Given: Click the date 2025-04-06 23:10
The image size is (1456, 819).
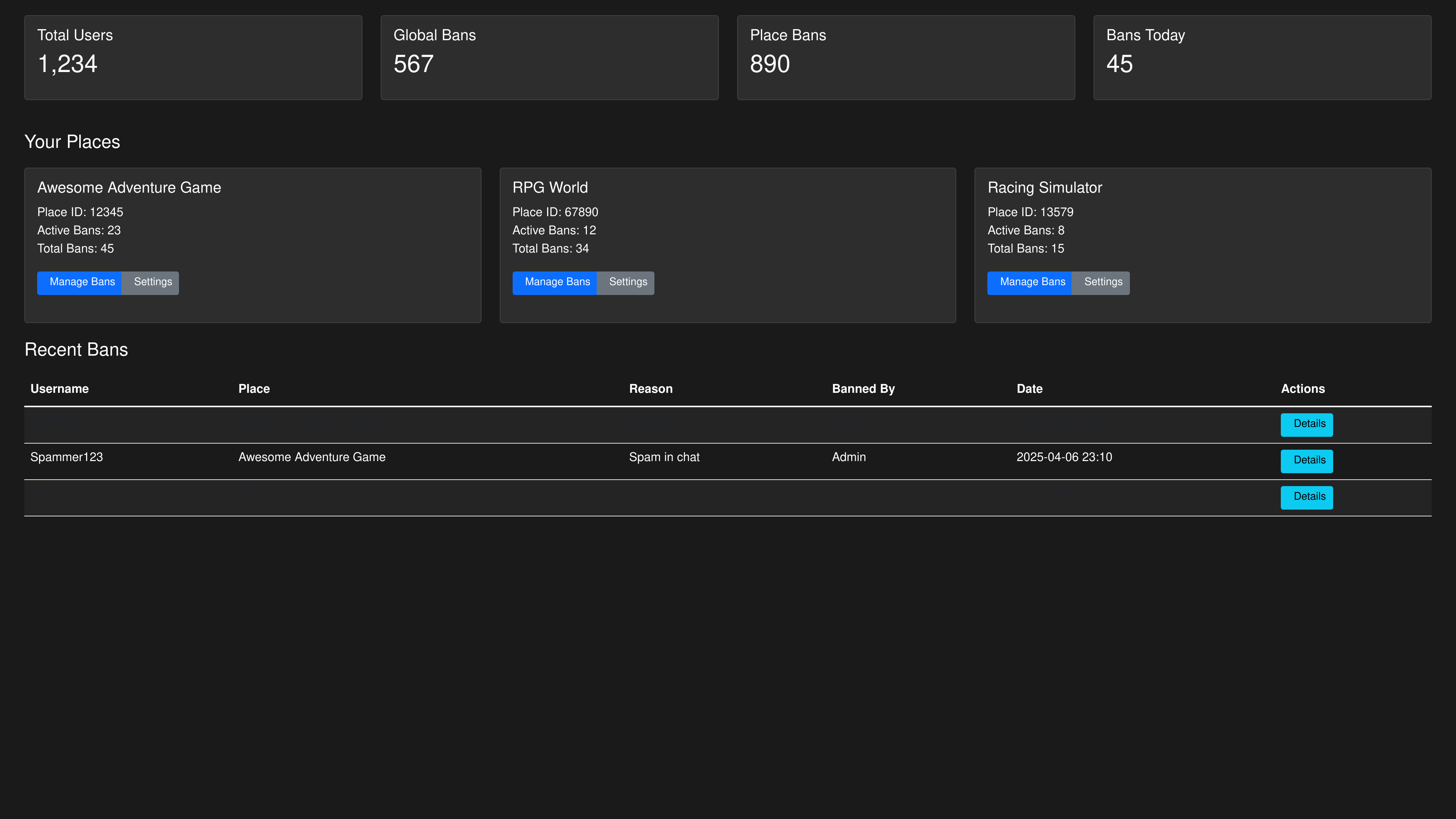Looking at the screenshot, I should tap(1064, 457).
